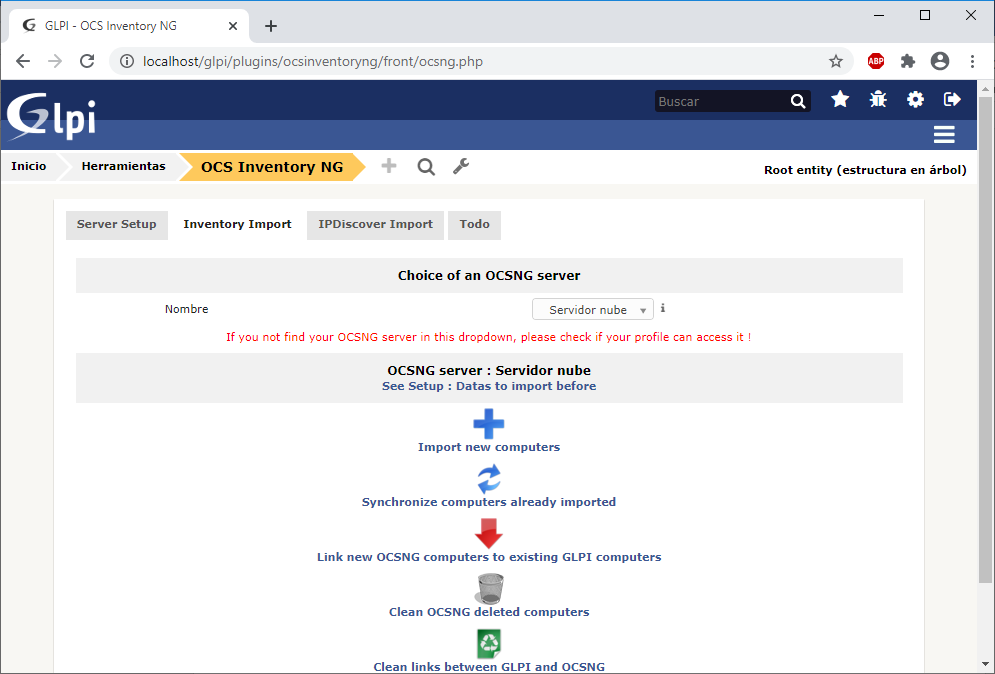Viewport: 995px width, 674px height.
Task: Toggle debug mode bug icon
Action: pyautogui.click(x=878, y=100)
